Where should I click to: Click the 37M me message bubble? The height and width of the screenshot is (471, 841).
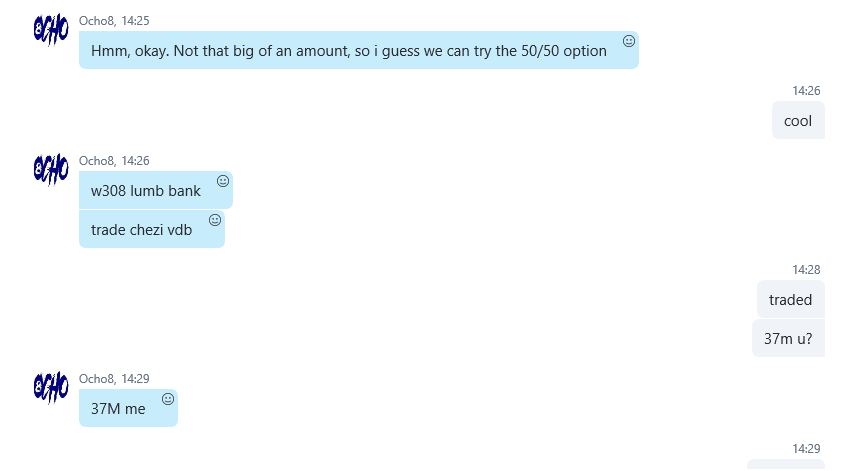pos(128,408)
